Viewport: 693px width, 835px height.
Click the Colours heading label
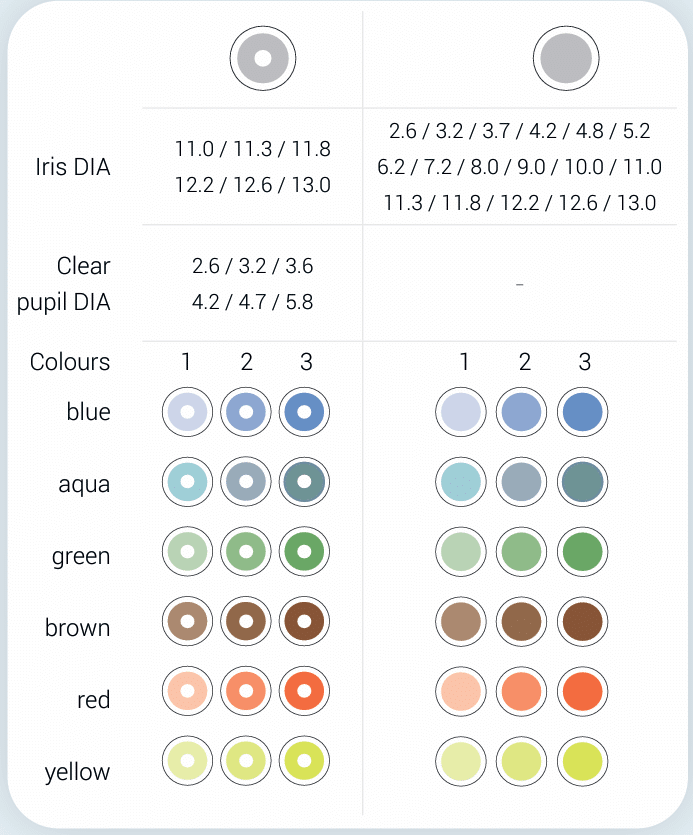coord(70,362)
